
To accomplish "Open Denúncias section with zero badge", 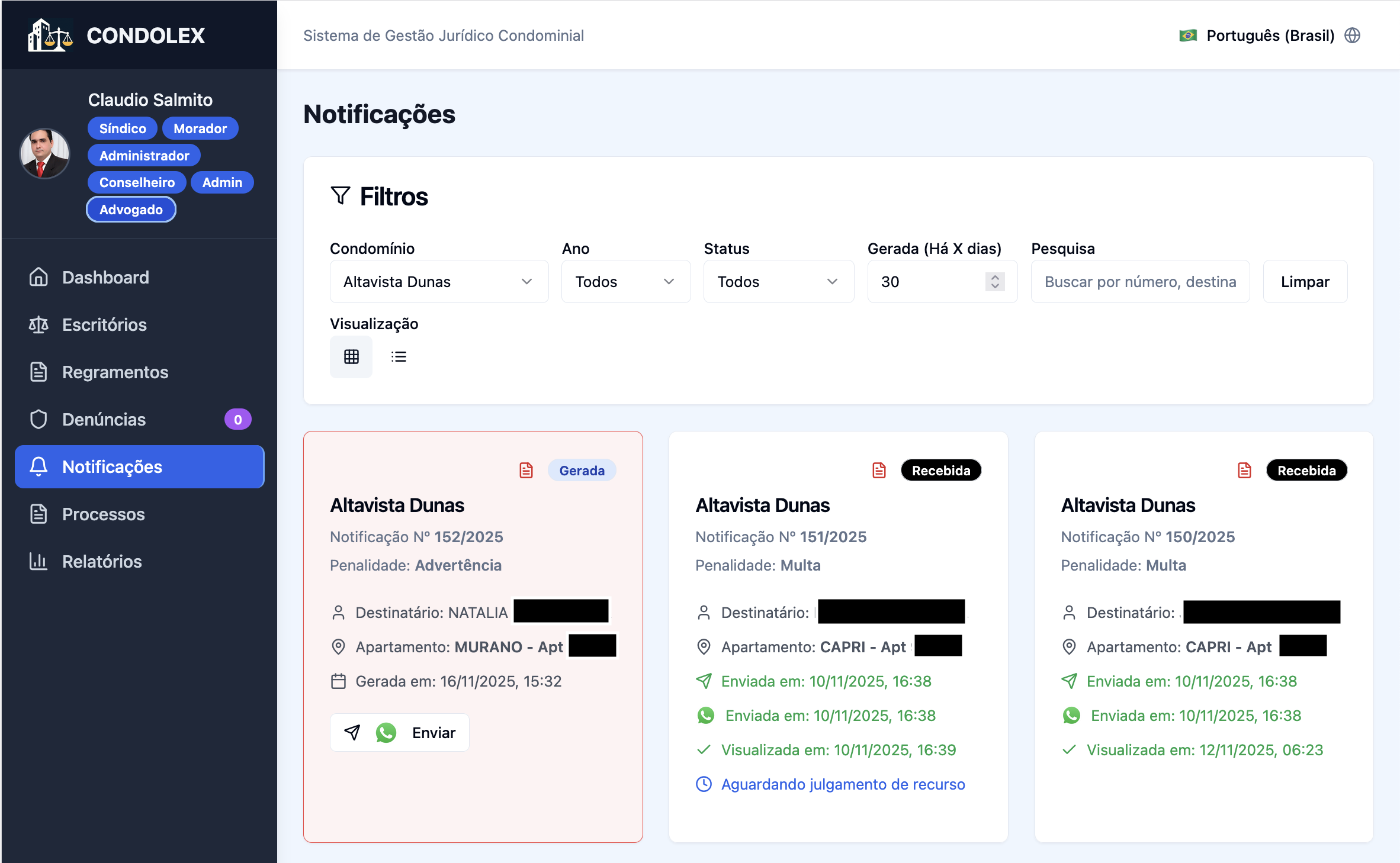I will pos(104,419).
